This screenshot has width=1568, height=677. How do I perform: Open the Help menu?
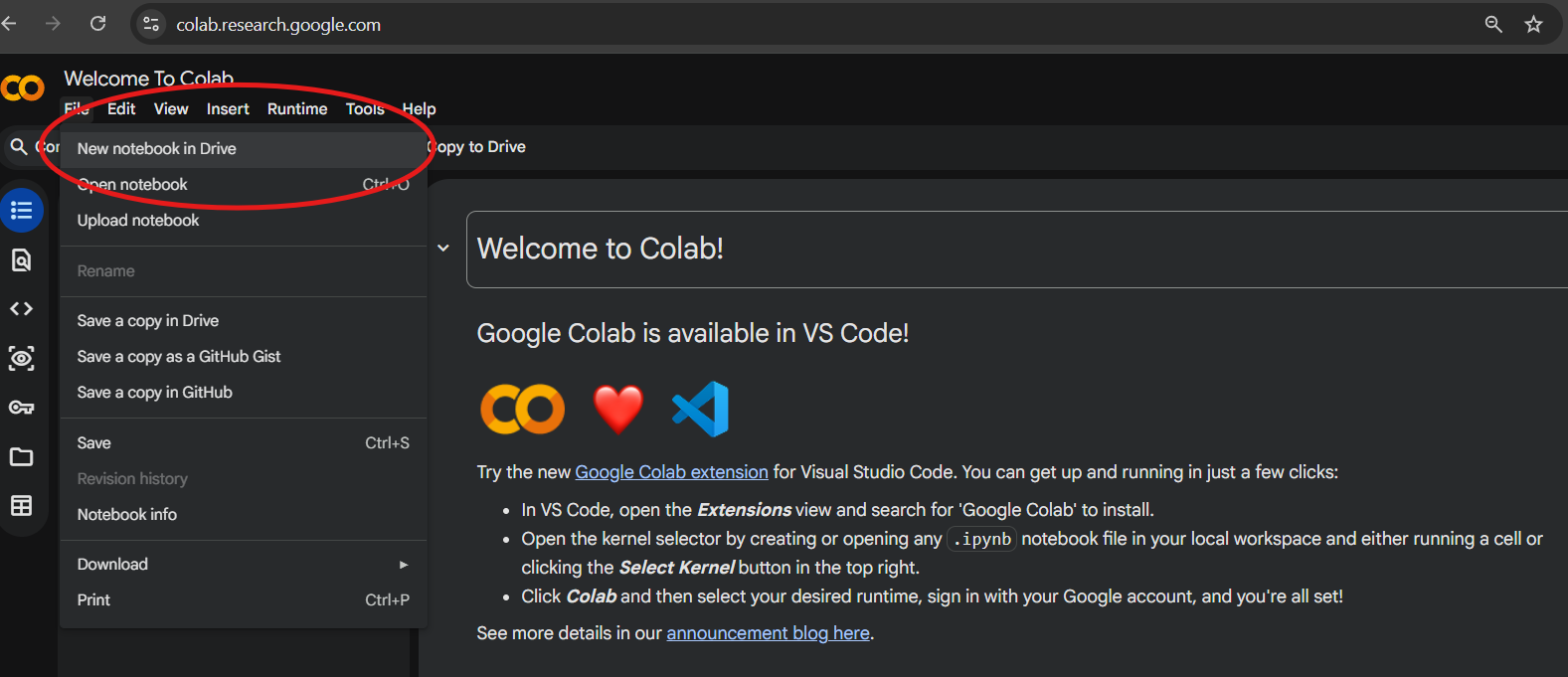(419, 109)
